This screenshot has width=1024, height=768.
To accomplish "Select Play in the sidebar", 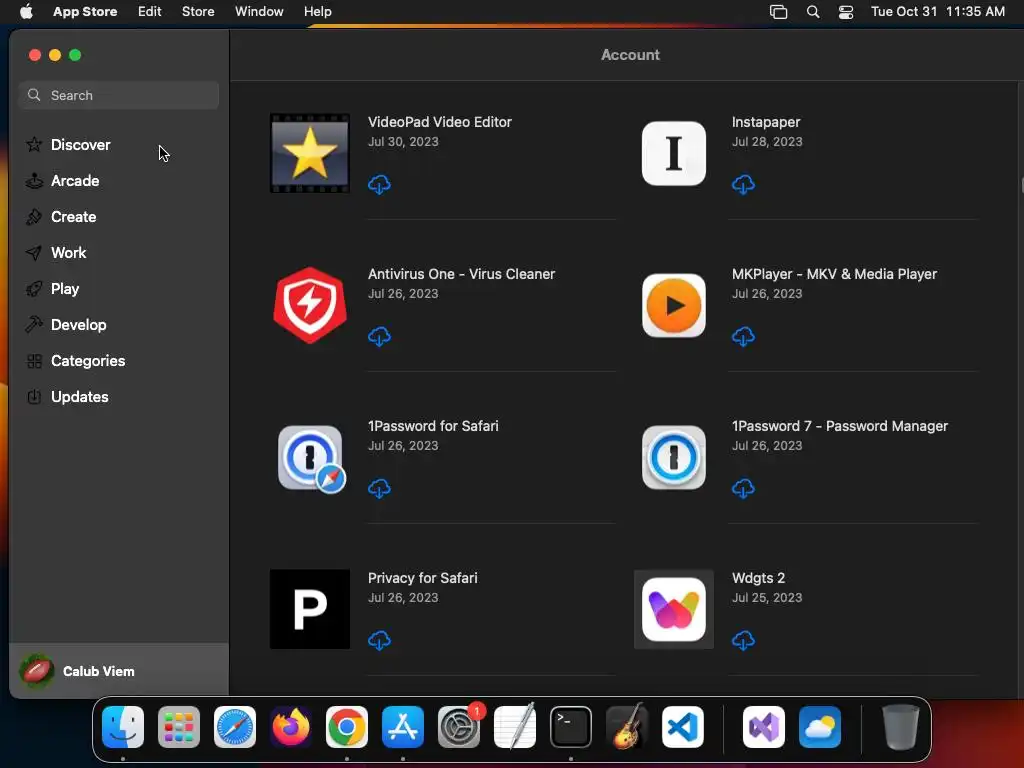I will click(119, 289).
